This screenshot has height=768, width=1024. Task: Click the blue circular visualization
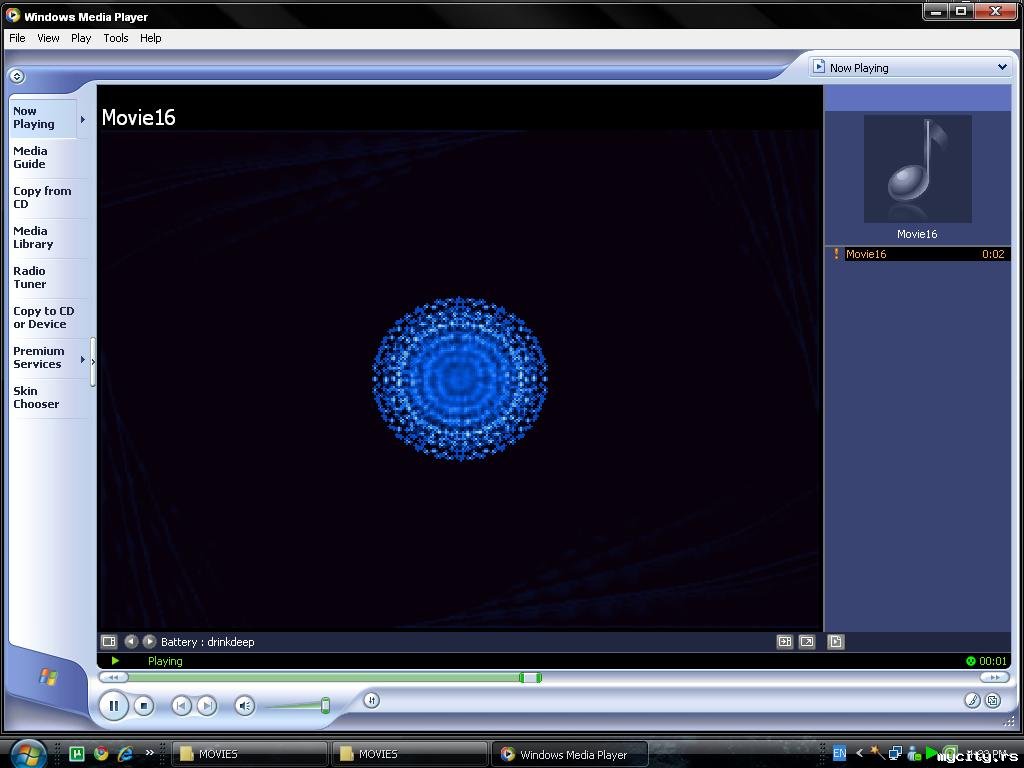[460, 379]
